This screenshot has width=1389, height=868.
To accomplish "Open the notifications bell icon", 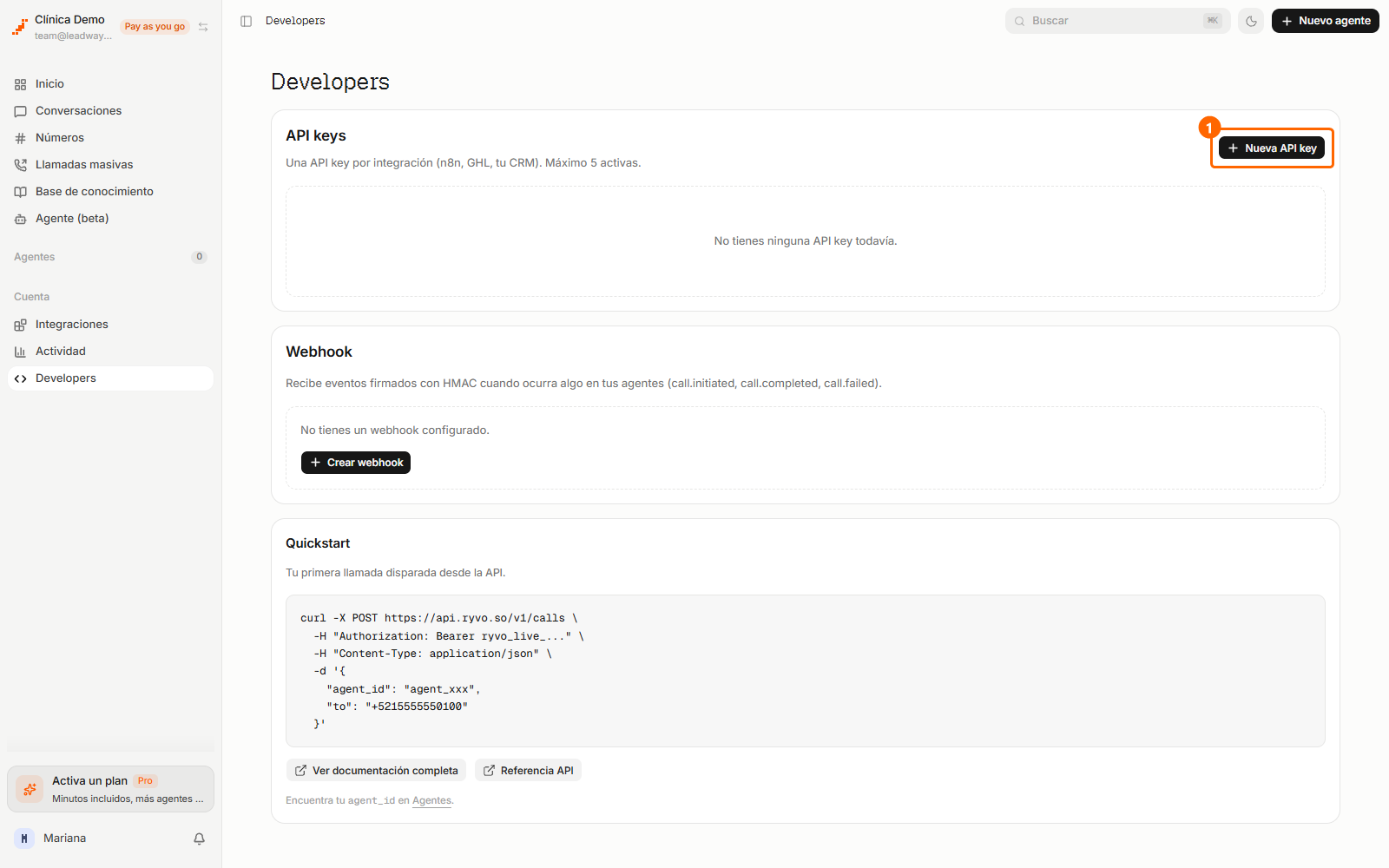I will [199, 838].
